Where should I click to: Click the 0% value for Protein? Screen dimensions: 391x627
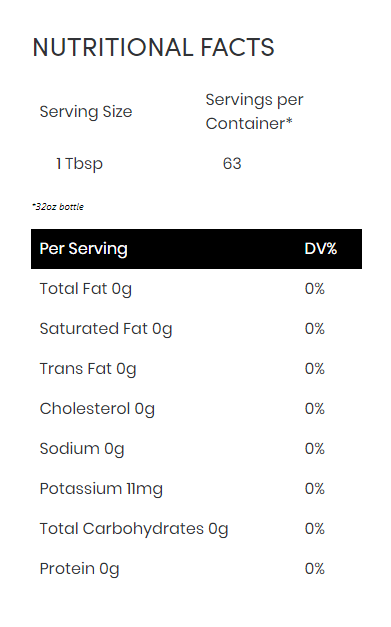point(315,569)
